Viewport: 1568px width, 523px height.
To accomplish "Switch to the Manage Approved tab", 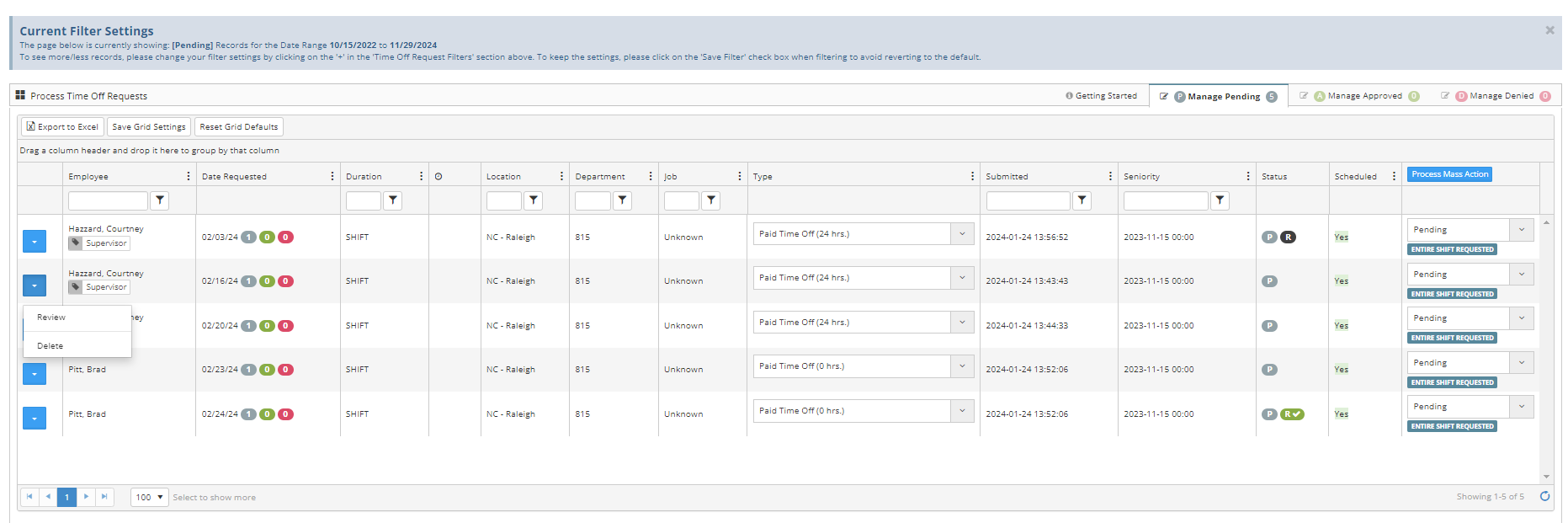I will [x=1364, y=96].
